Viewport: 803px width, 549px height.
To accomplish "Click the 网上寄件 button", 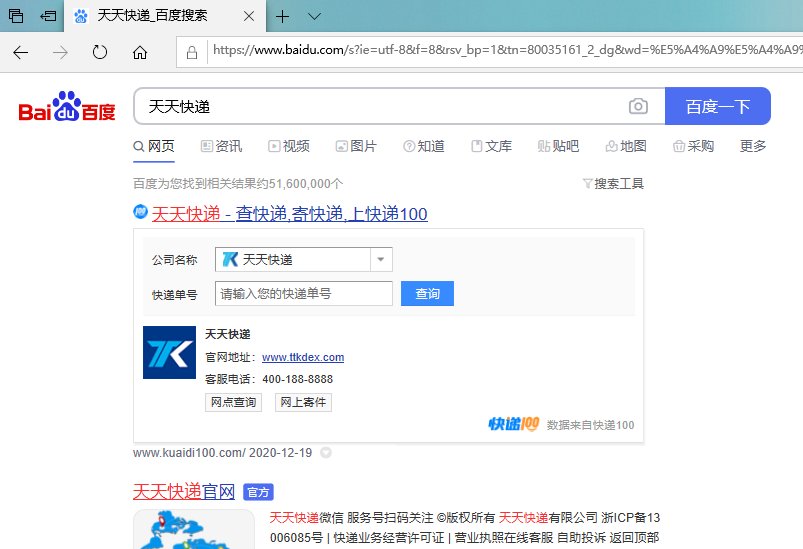I will click(x=303, y=403).
